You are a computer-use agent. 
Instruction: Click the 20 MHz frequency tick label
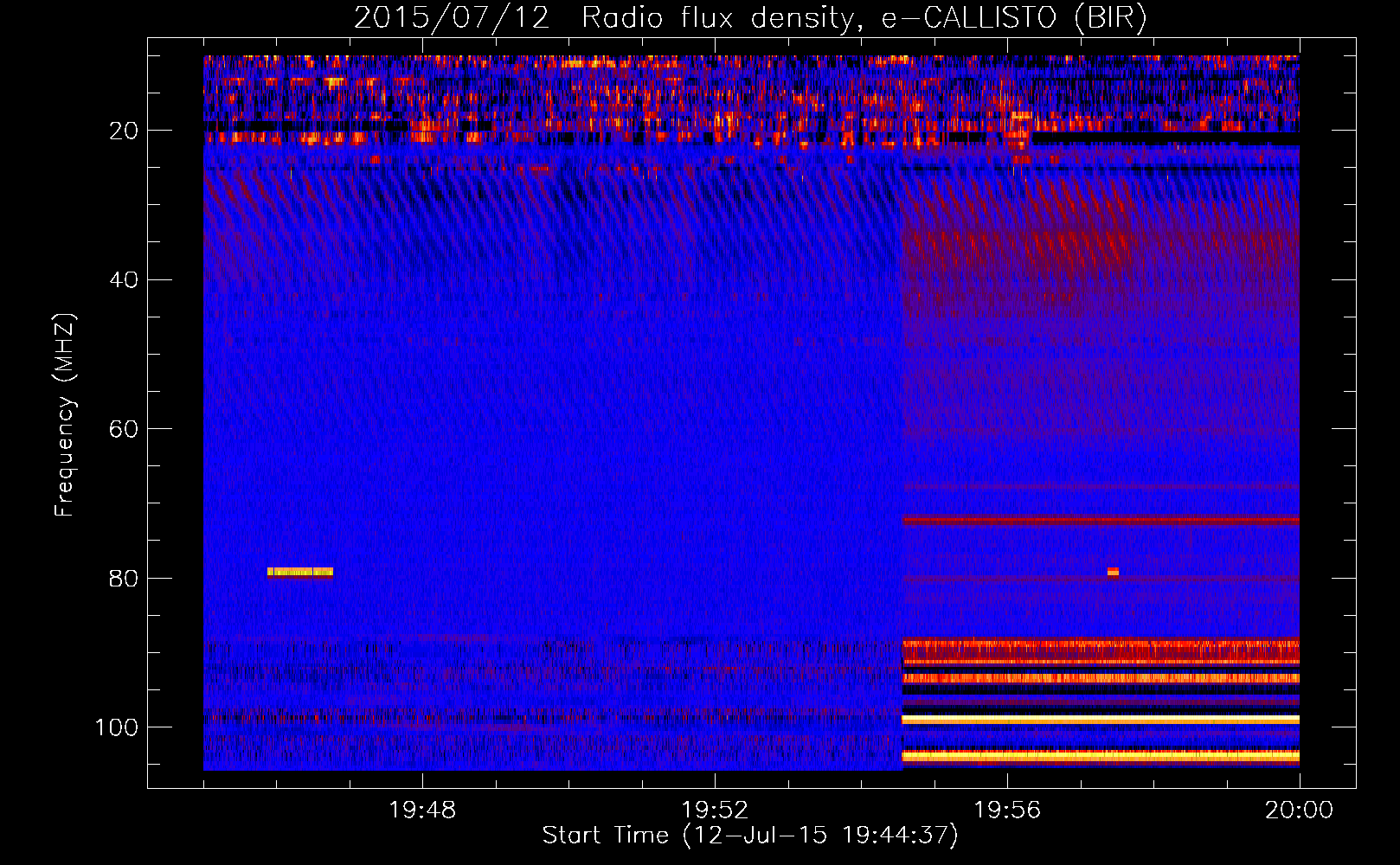(124, 131)
